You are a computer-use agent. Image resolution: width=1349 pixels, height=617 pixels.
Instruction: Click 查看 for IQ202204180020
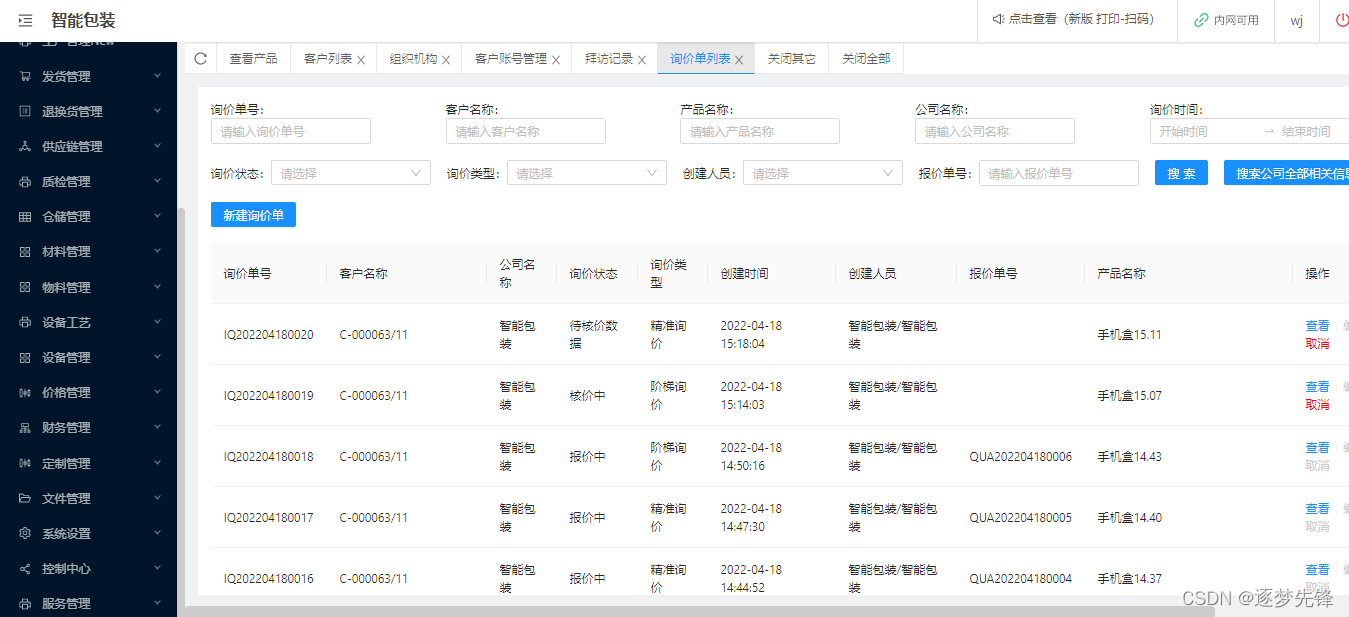pyautogui.click(x=1317, y=326)
